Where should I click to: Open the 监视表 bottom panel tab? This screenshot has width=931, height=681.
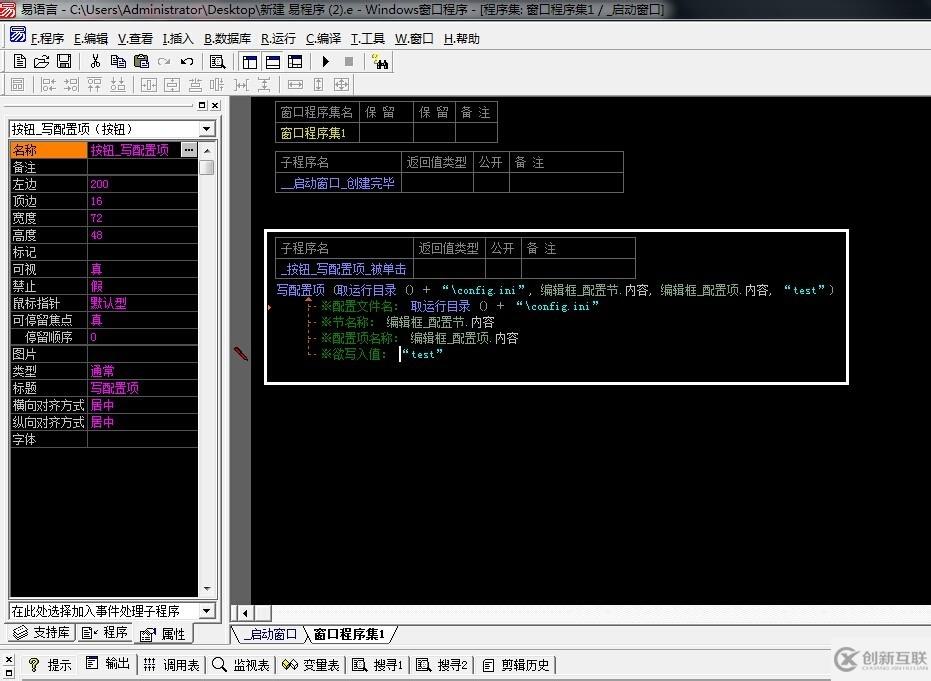(x=241, y=665)
